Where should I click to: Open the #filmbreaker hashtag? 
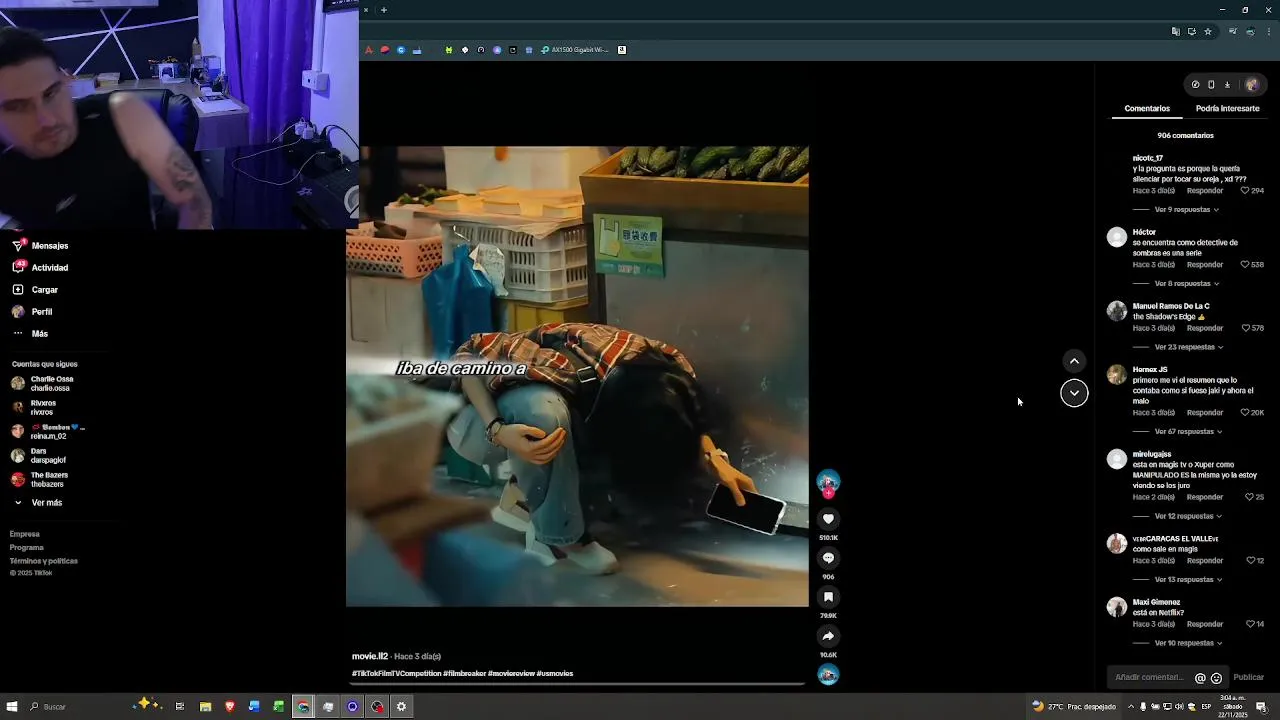coord(464,674)
